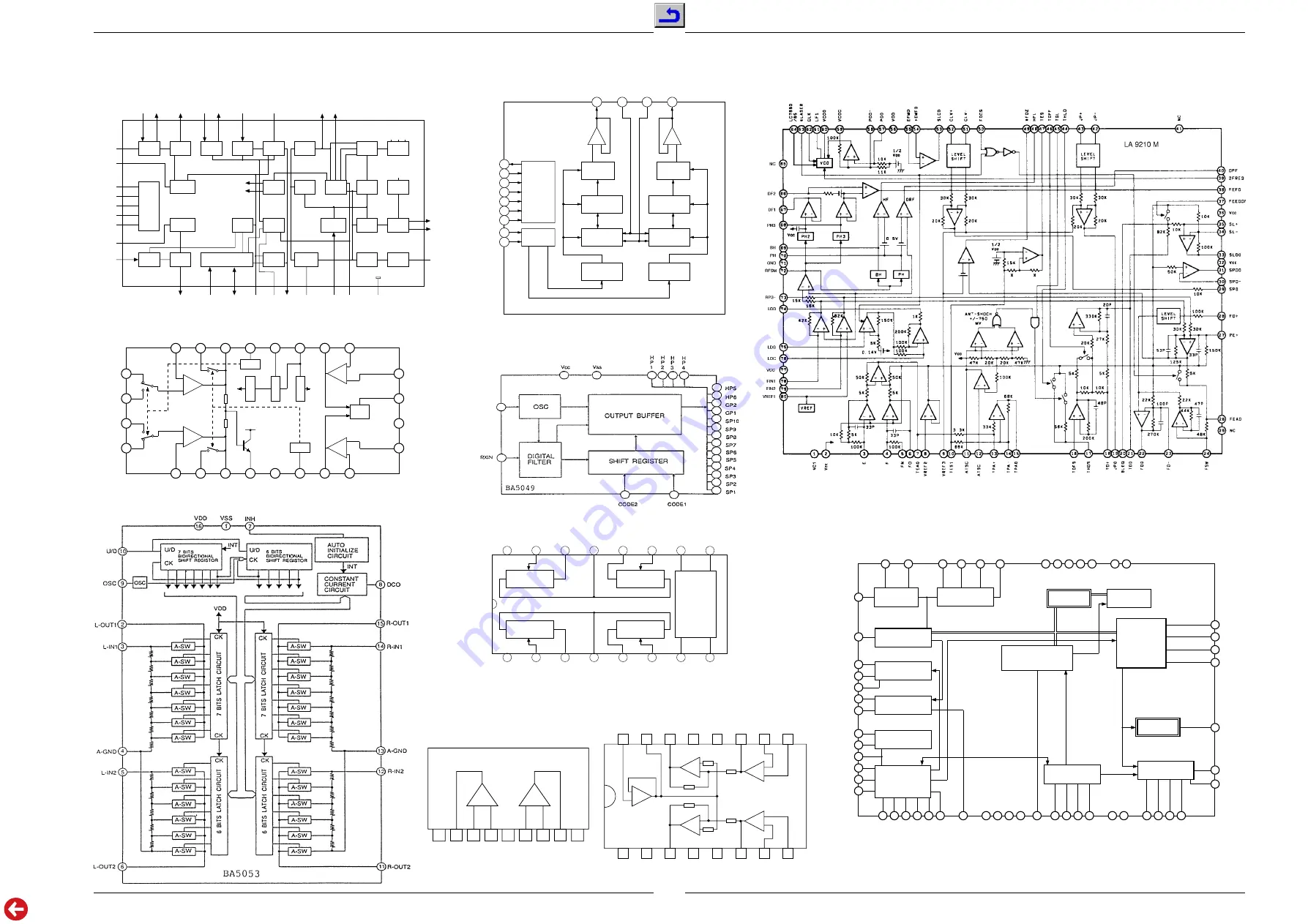Click the HP5 output label
The width and height of the screenshot is (1308, 924).
click(730, 388)
